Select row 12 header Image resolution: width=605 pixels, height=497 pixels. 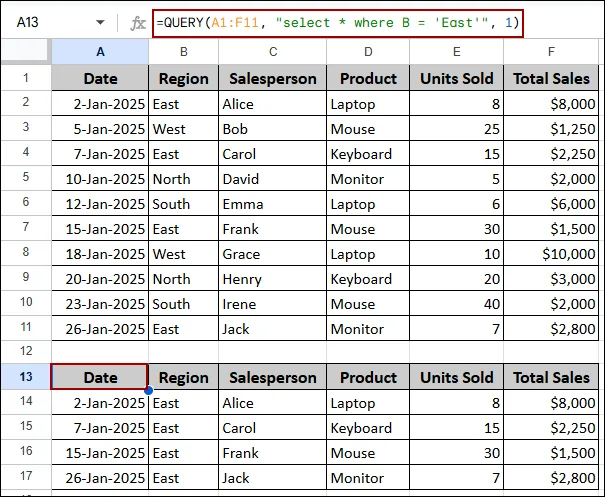26,351
